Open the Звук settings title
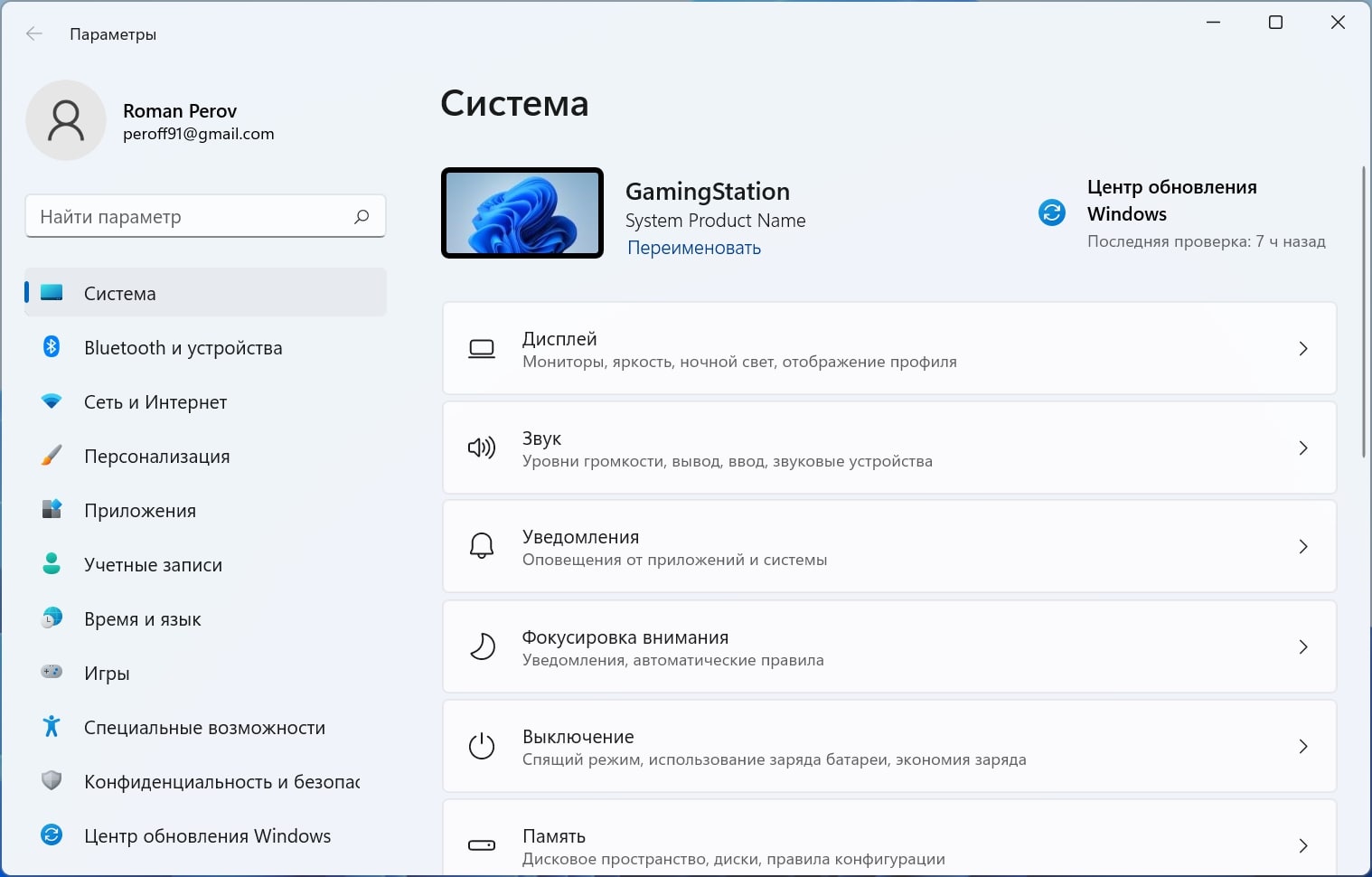The image size is (1372, 877). [x=541, y=438]
